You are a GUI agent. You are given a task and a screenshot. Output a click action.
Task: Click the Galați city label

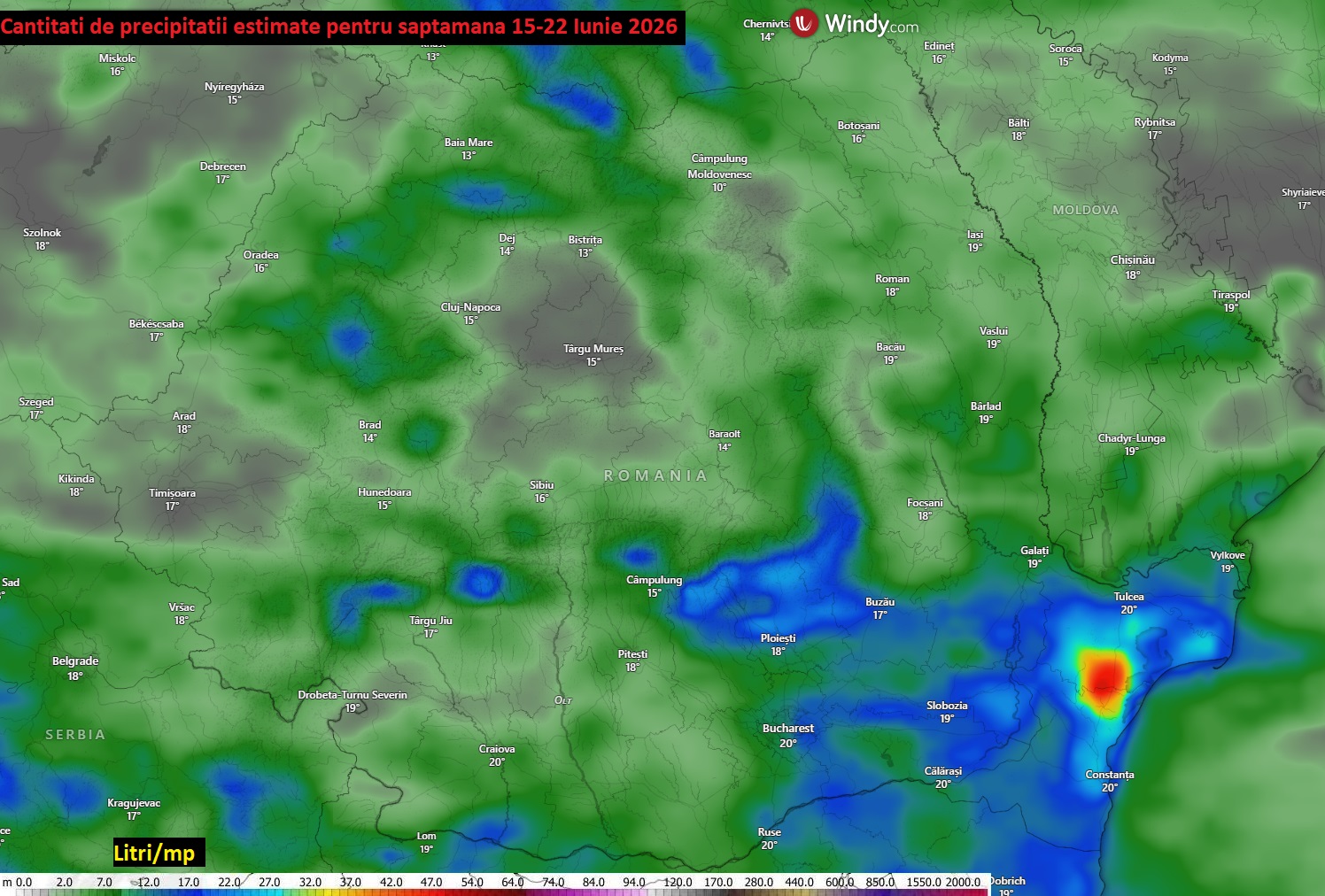click(1034, 551)
